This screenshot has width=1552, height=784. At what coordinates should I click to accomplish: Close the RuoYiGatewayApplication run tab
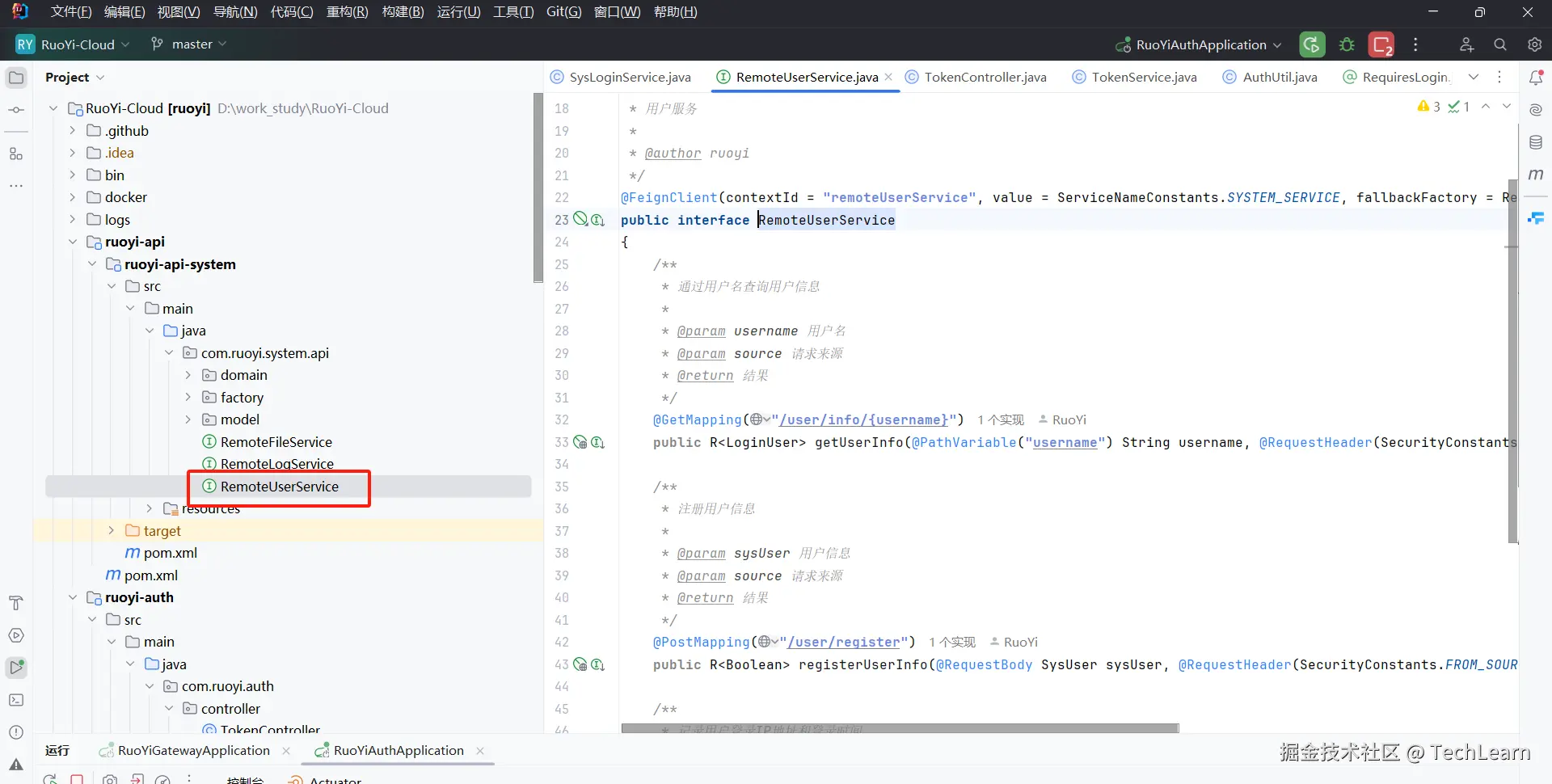click(x=286, y=751)
